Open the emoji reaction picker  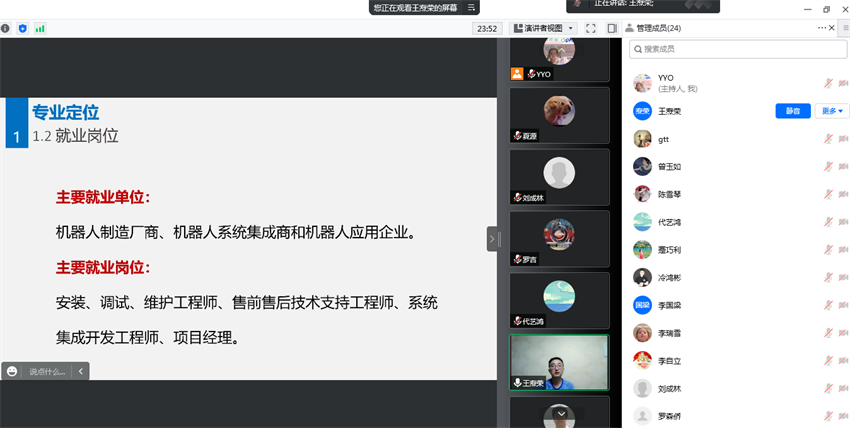tap(12, 371)
